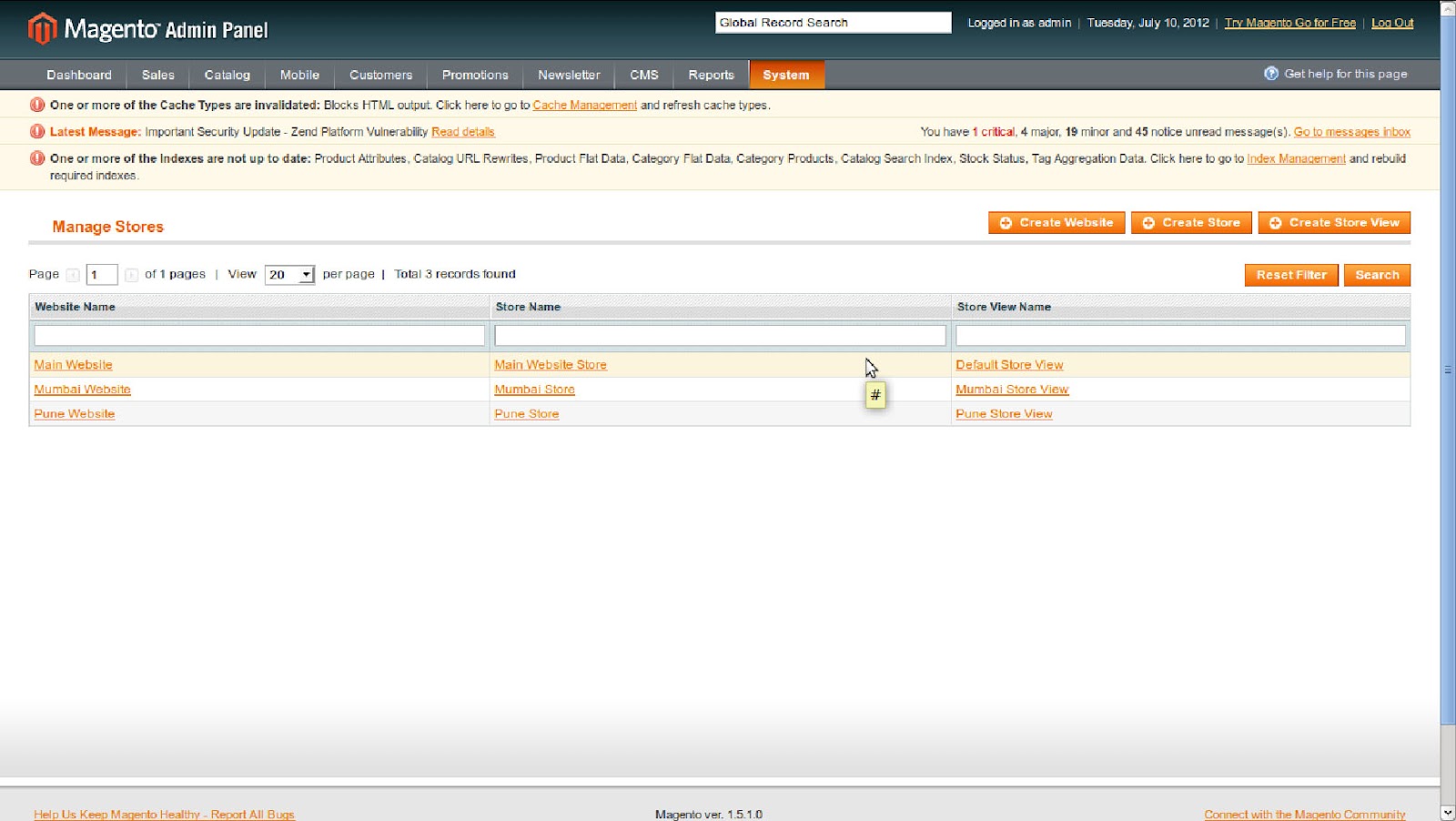Screen dimensions: 1456x821
Task: Open the Promotions menu
Action: click(x=475, y=75)
